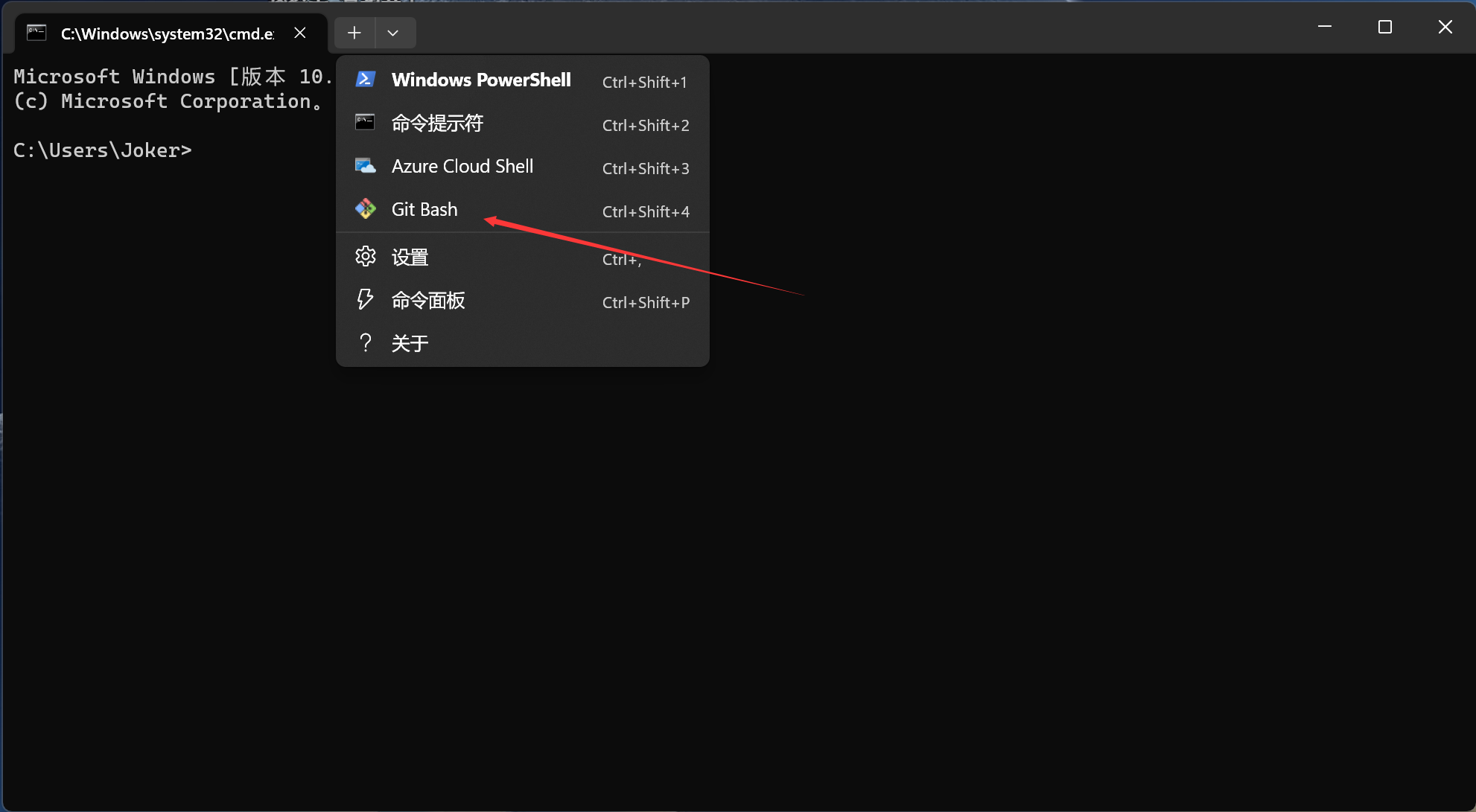Launch Git Bash profile
Viewport: 1476px width, 812px height.
pyautogui.click(x=424, y=210)
